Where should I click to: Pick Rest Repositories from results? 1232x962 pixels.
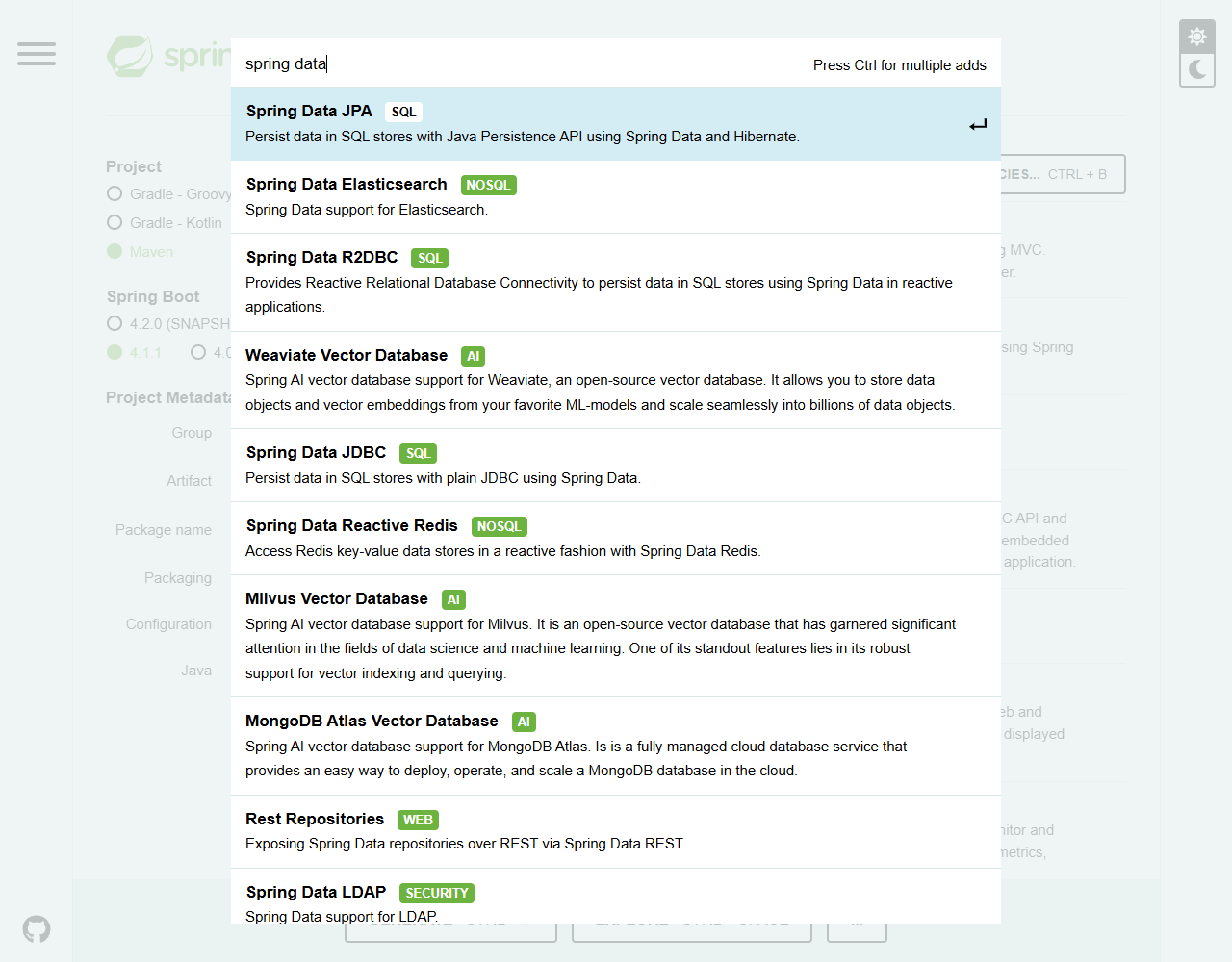tap(616, 832)
